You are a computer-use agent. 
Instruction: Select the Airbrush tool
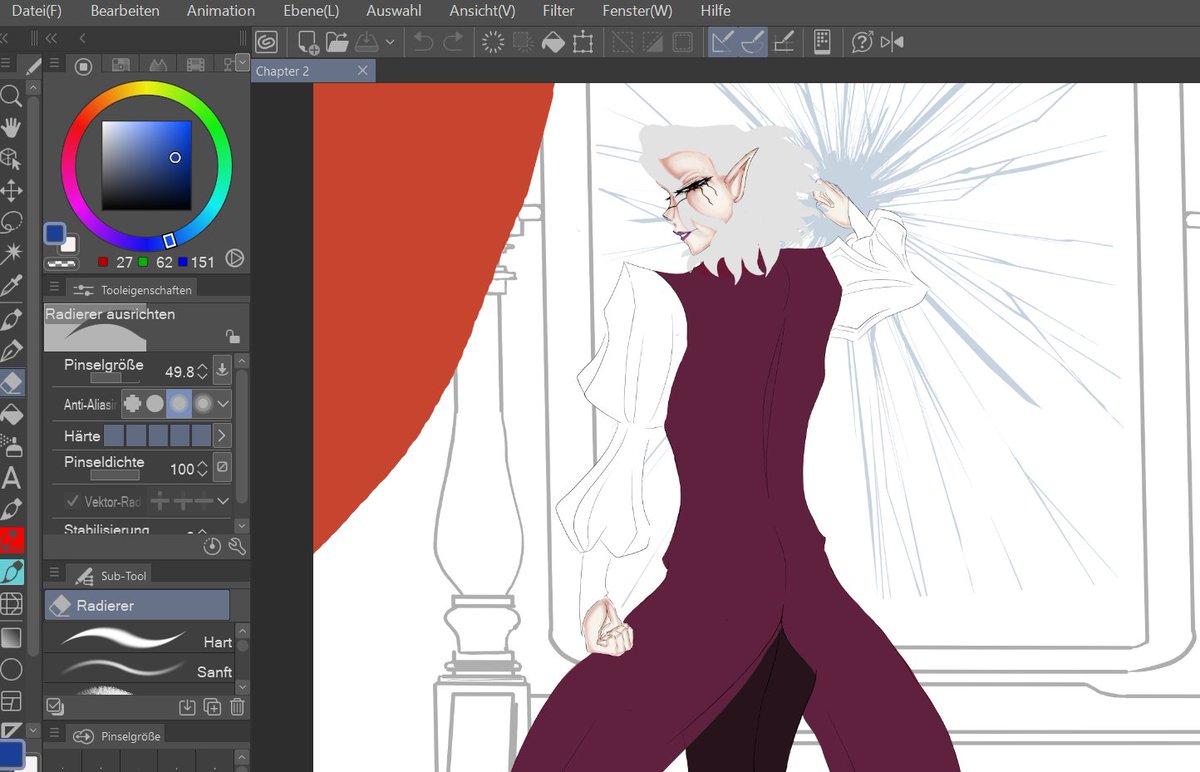point(11,444)
